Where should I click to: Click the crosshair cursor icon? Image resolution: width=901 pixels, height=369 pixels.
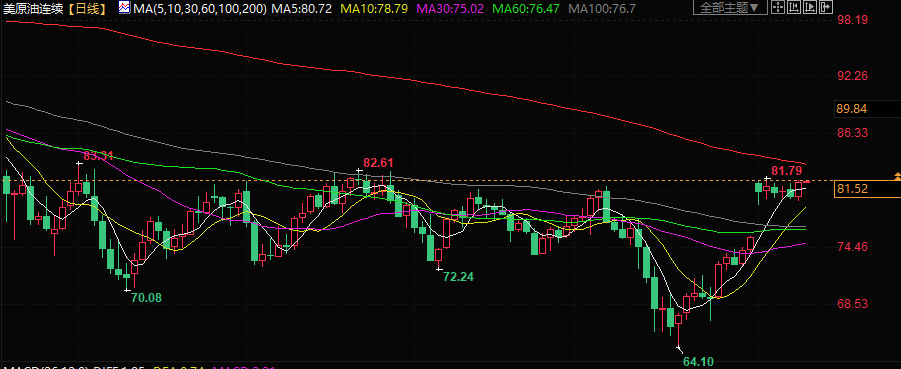click(778, 7)
